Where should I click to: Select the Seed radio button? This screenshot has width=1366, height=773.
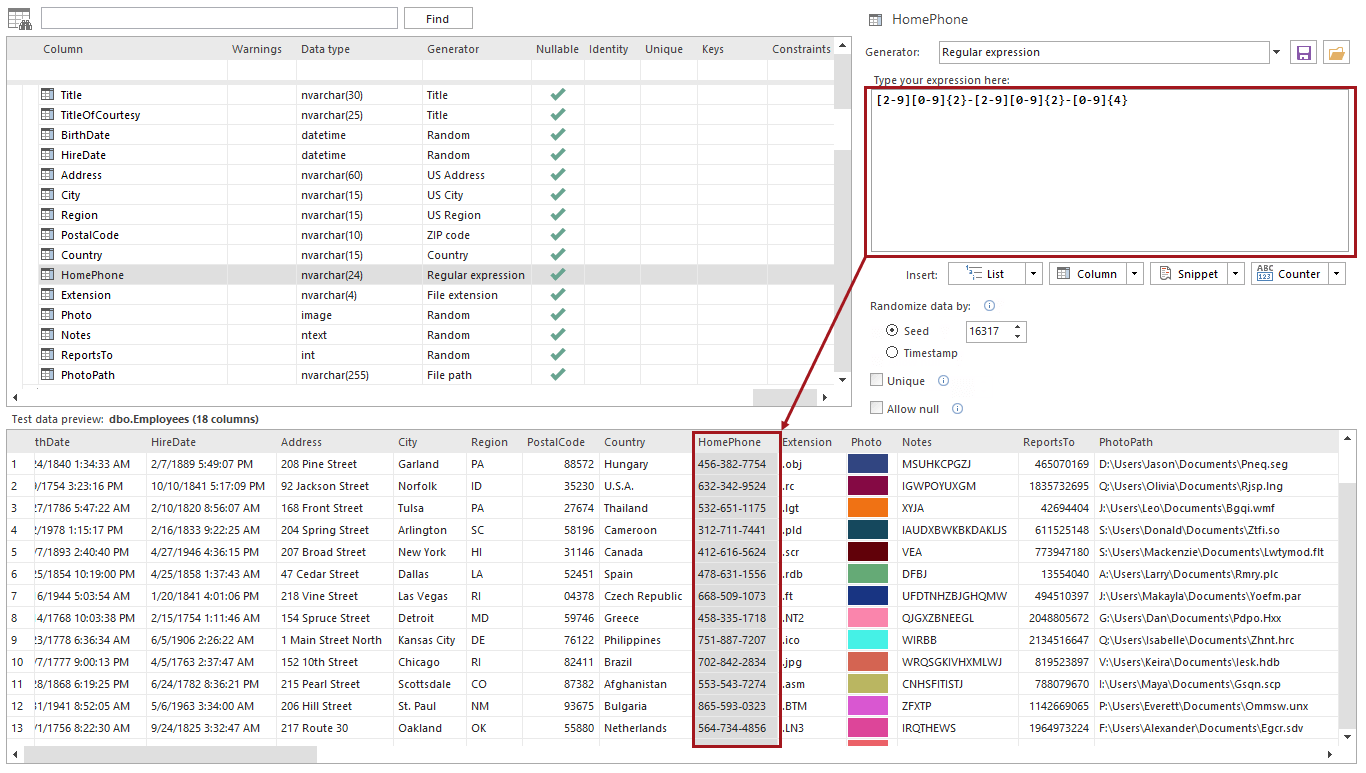[892, 331]
